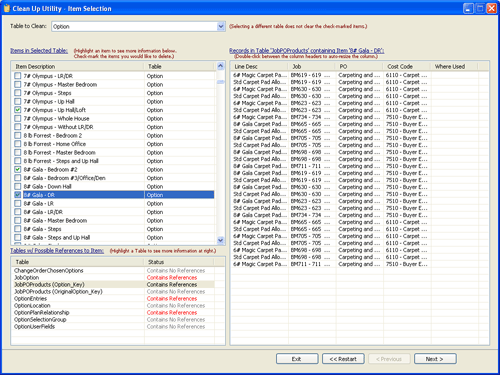Select the OptionEntries table row
The width and height of the screenshot is (500, 375).
tap(113, 299)
